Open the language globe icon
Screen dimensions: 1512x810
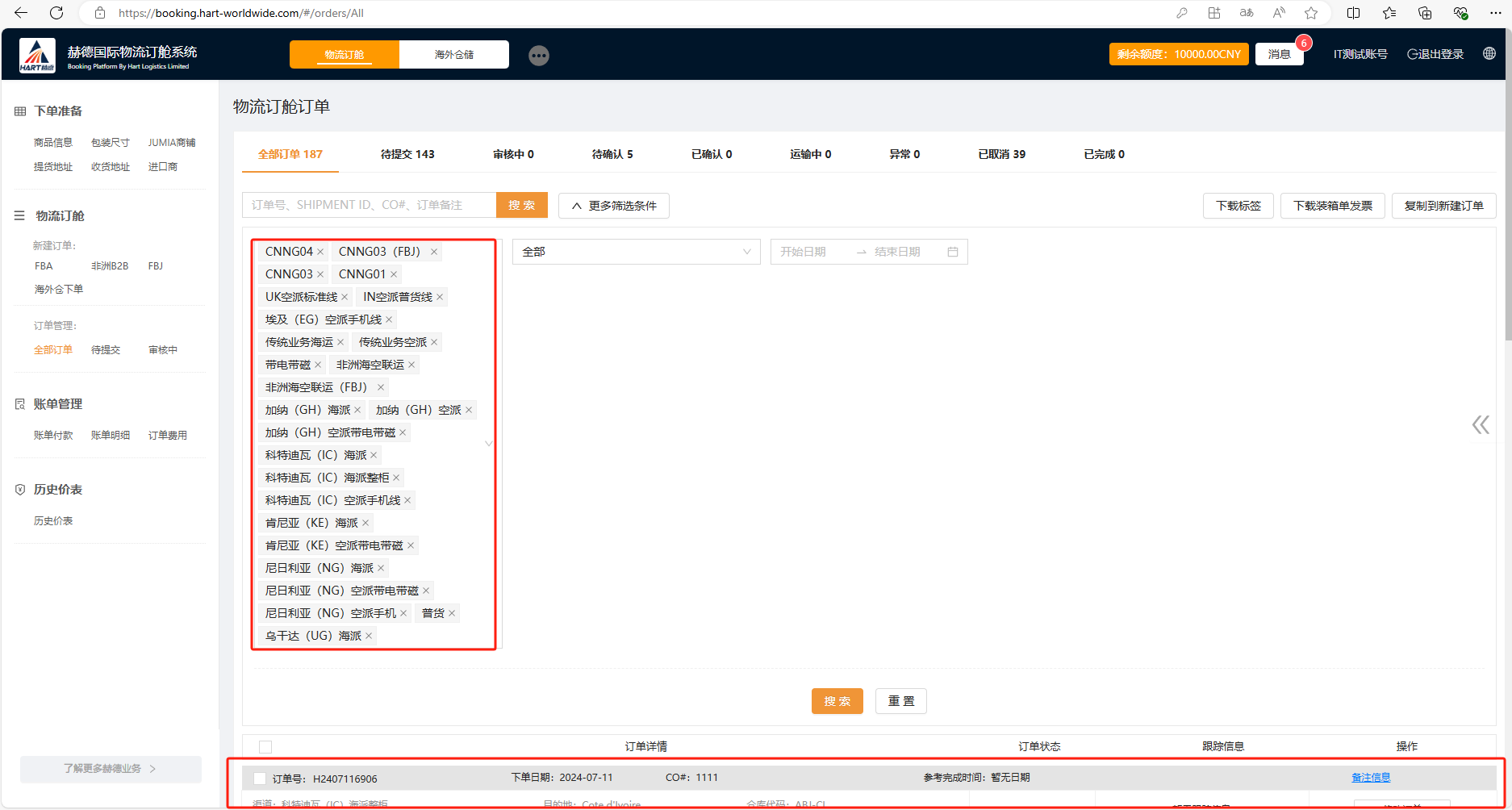[x=1489, y=53]
